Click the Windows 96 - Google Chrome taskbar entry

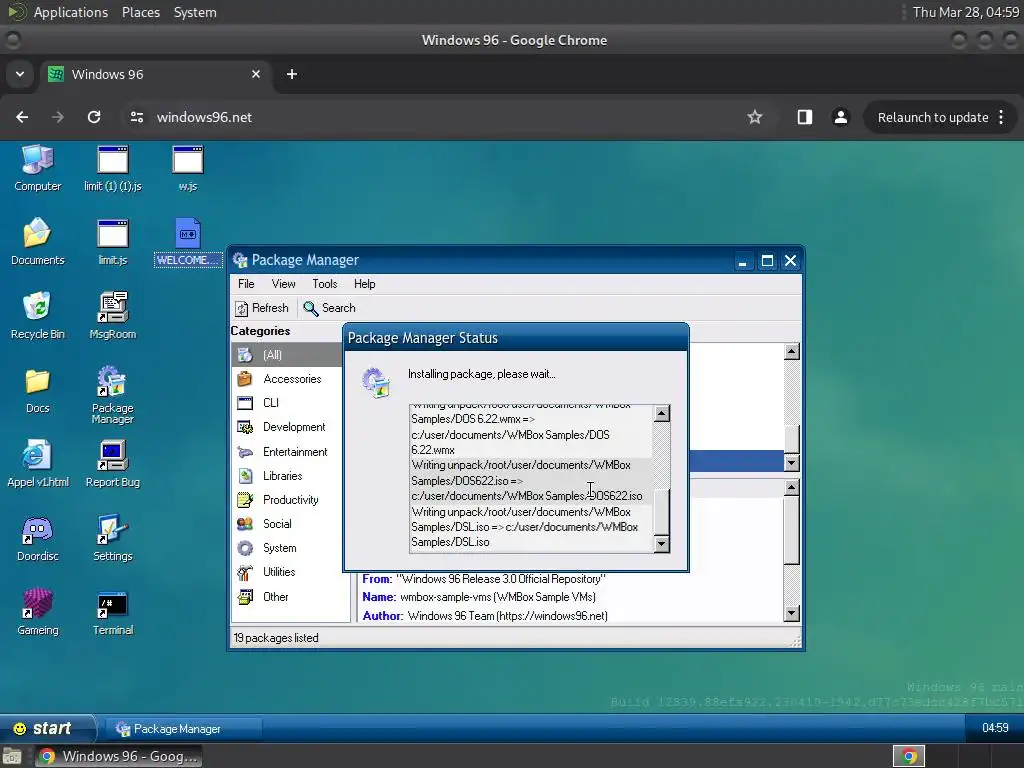coord(118,756)
